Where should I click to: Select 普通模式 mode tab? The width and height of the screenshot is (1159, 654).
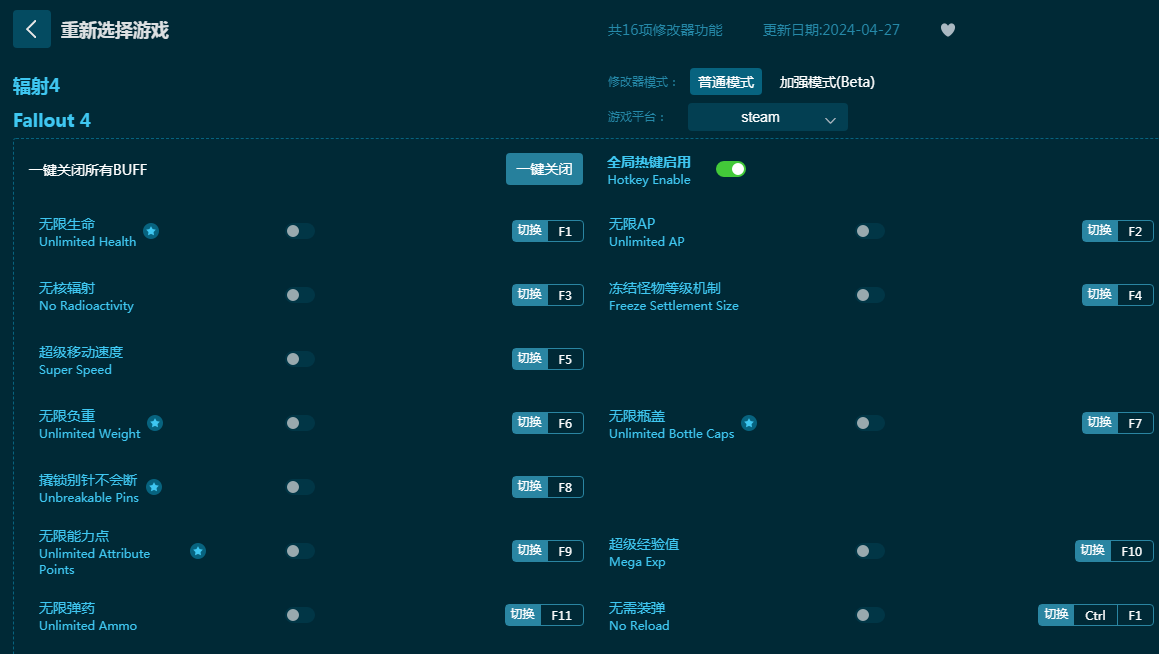click(x=725, y=82)
